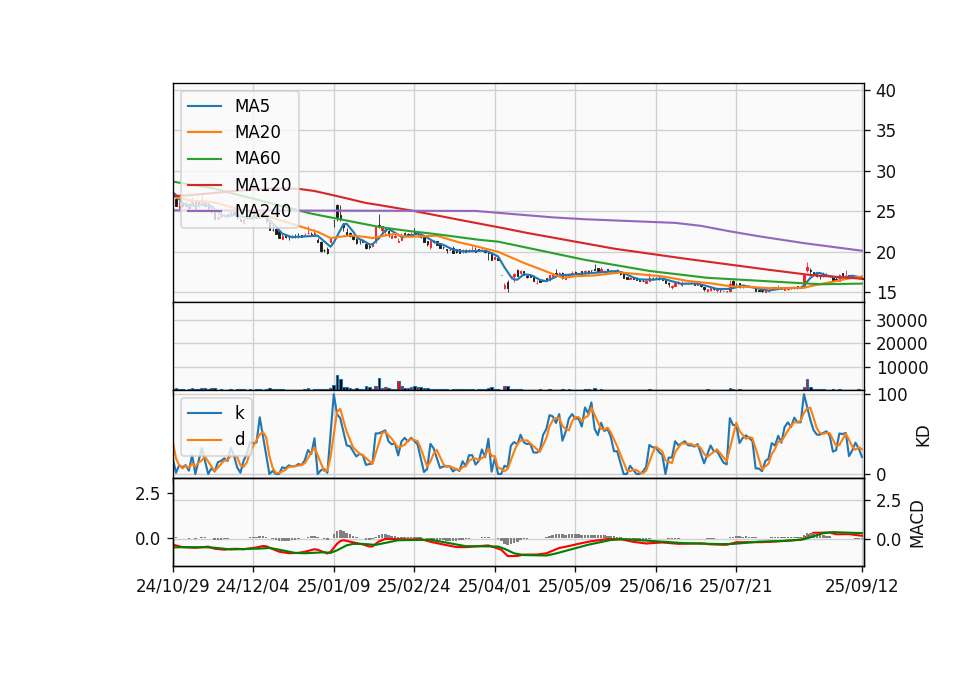The width and height of the screenshot is (960, 690).
Task: Click the price axis value 30
Action: (886, 172)
